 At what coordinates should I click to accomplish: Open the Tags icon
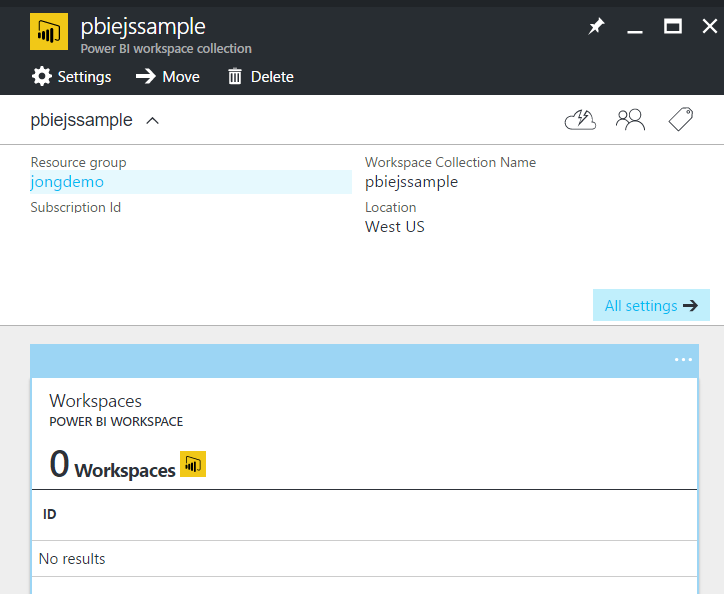pos(680,121)
